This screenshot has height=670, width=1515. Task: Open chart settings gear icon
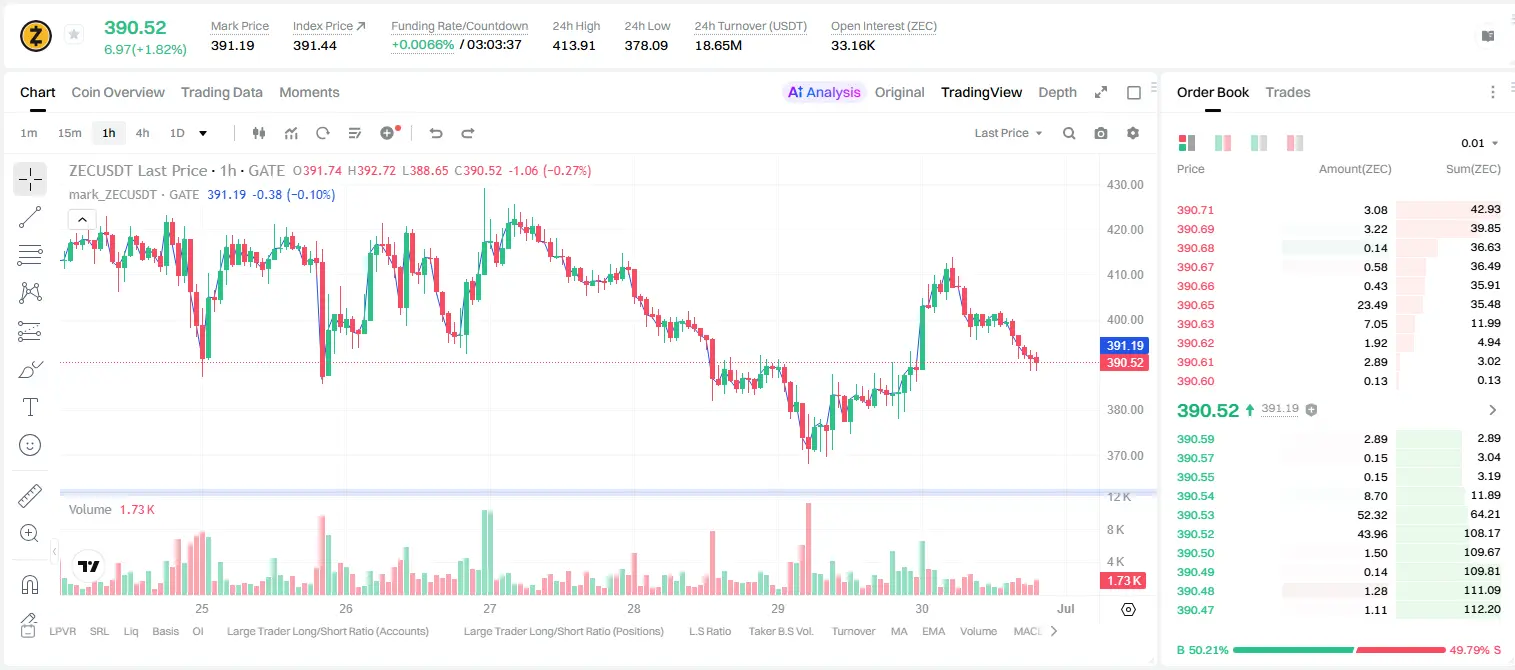(1133, 133)
